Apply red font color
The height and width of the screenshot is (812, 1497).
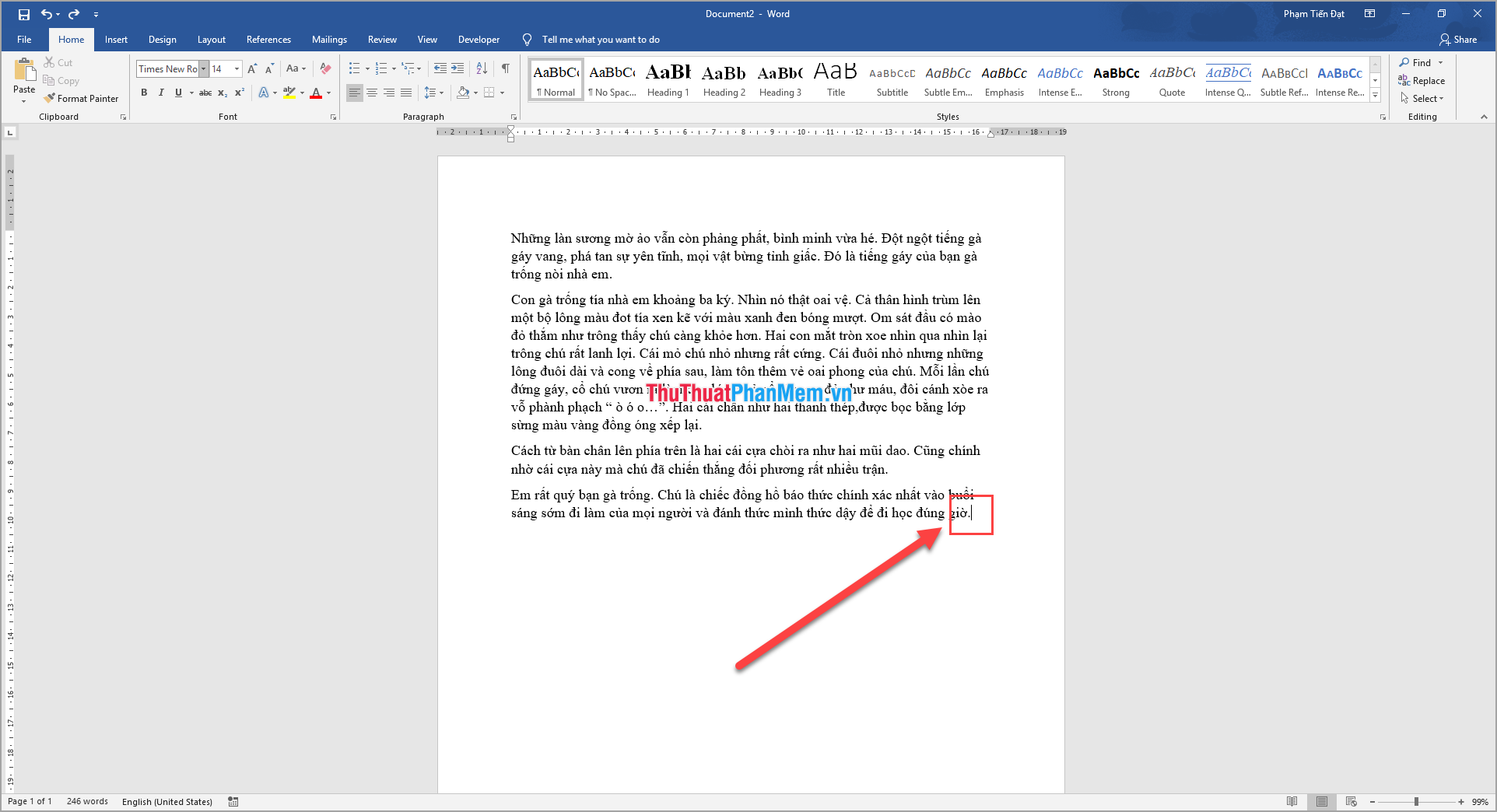tap(316, 93)
